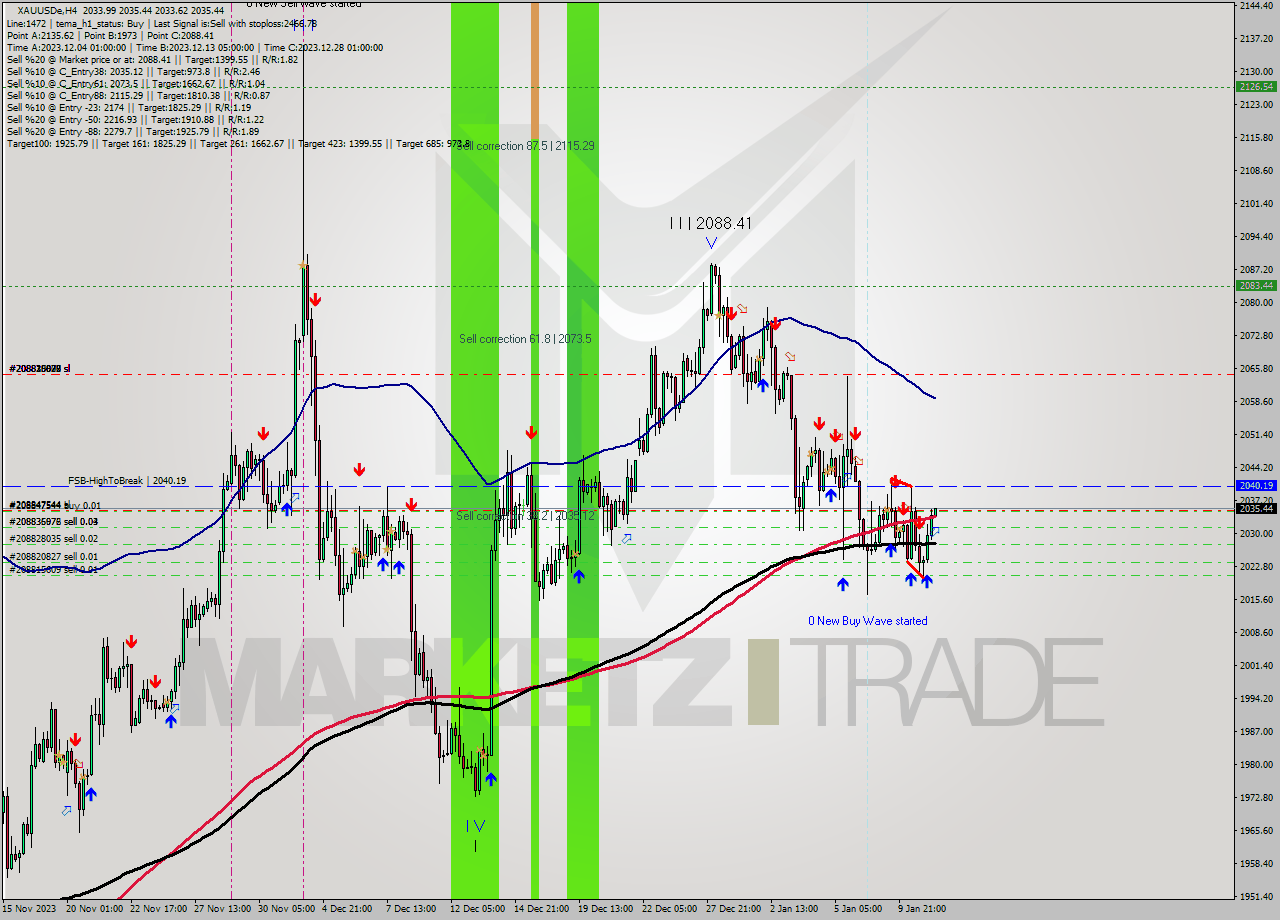Click the 1951.40 price axis label

click(1256, 896)
